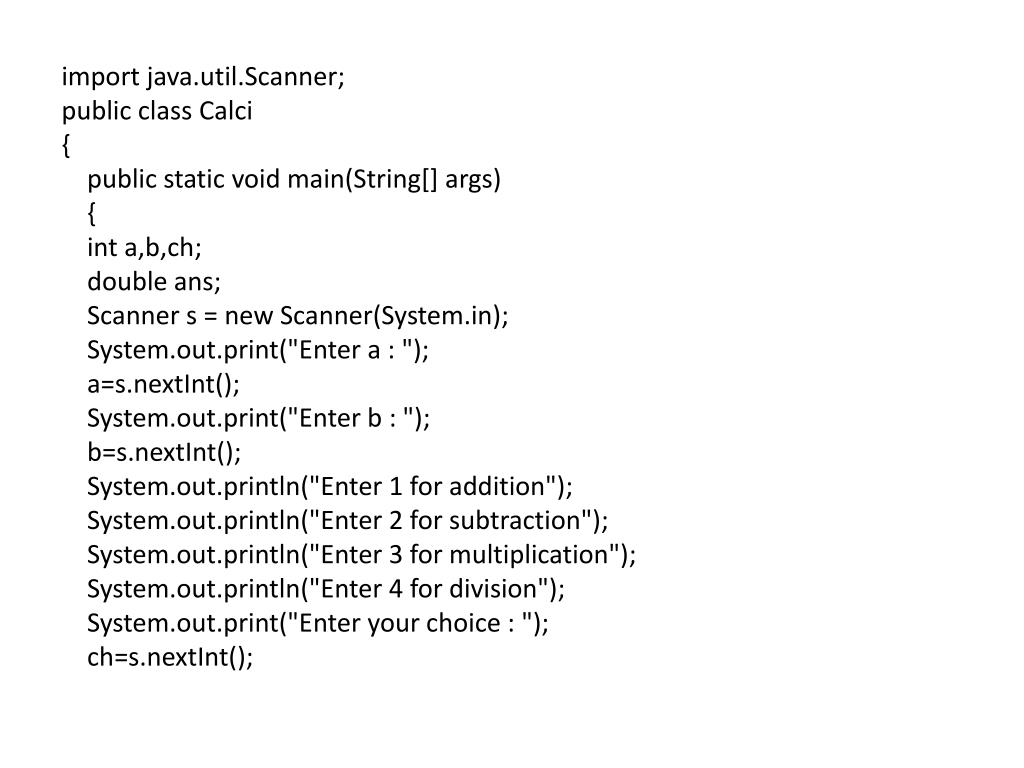
Task: Click the import java.util.Scanner line
Action: coord(203,77)
